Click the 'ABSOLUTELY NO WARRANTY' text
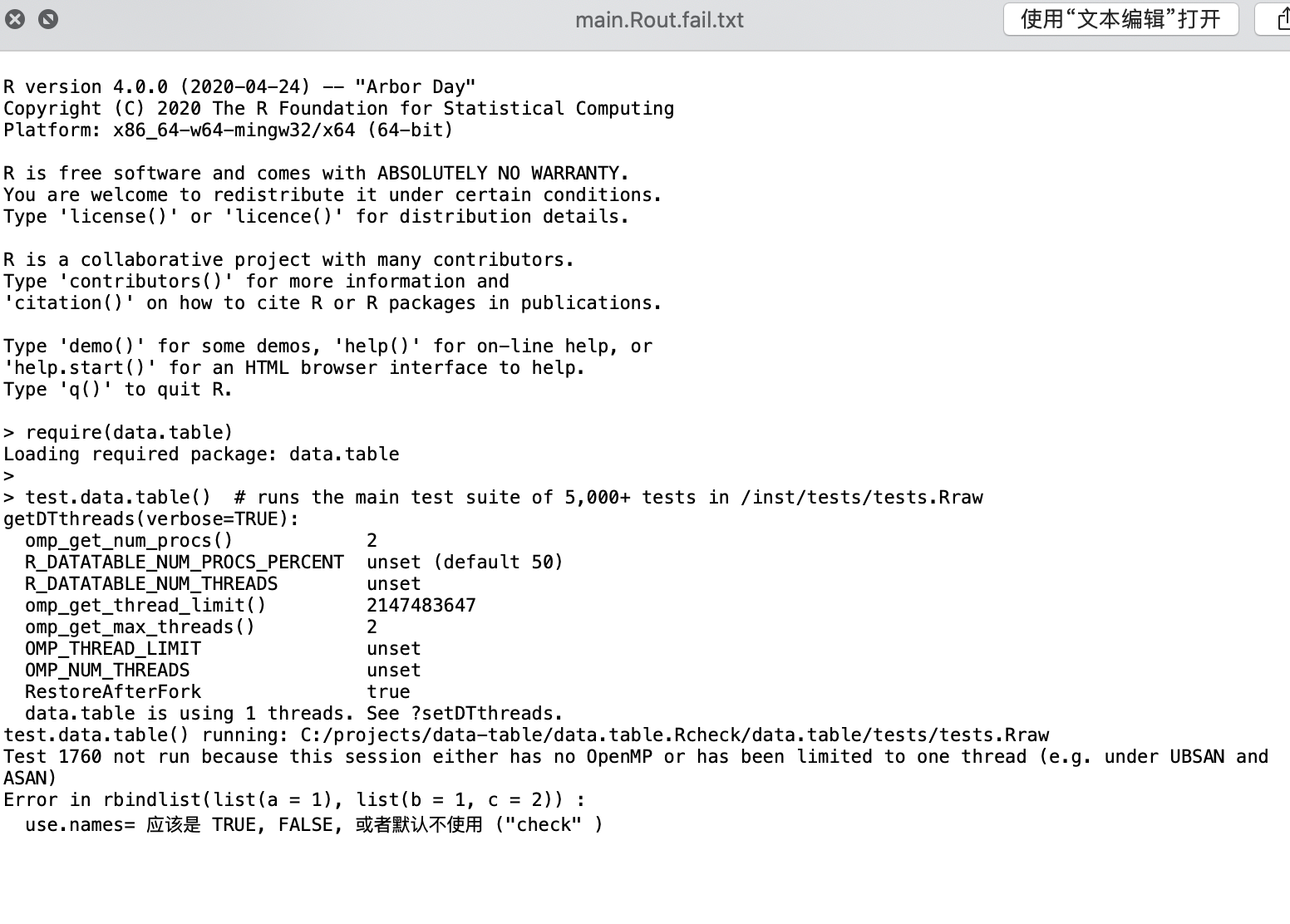 [x=499, y=173]
